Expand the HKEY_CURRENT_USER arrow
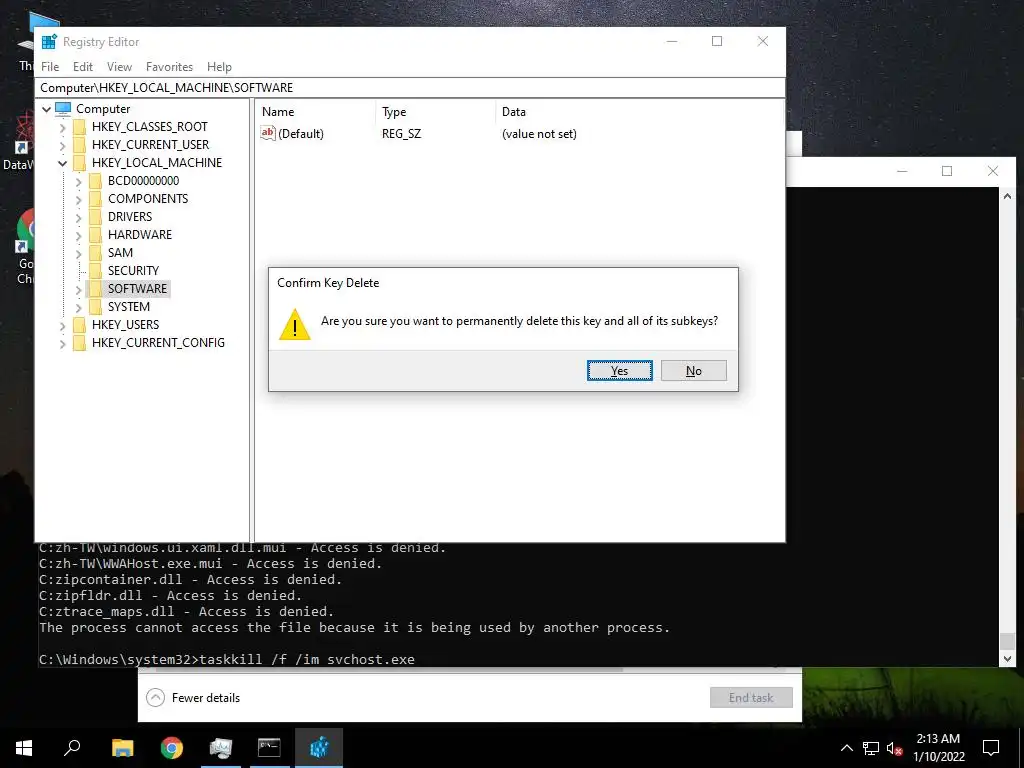Screen dimensions: 1024x768 (x=63, y=145)
